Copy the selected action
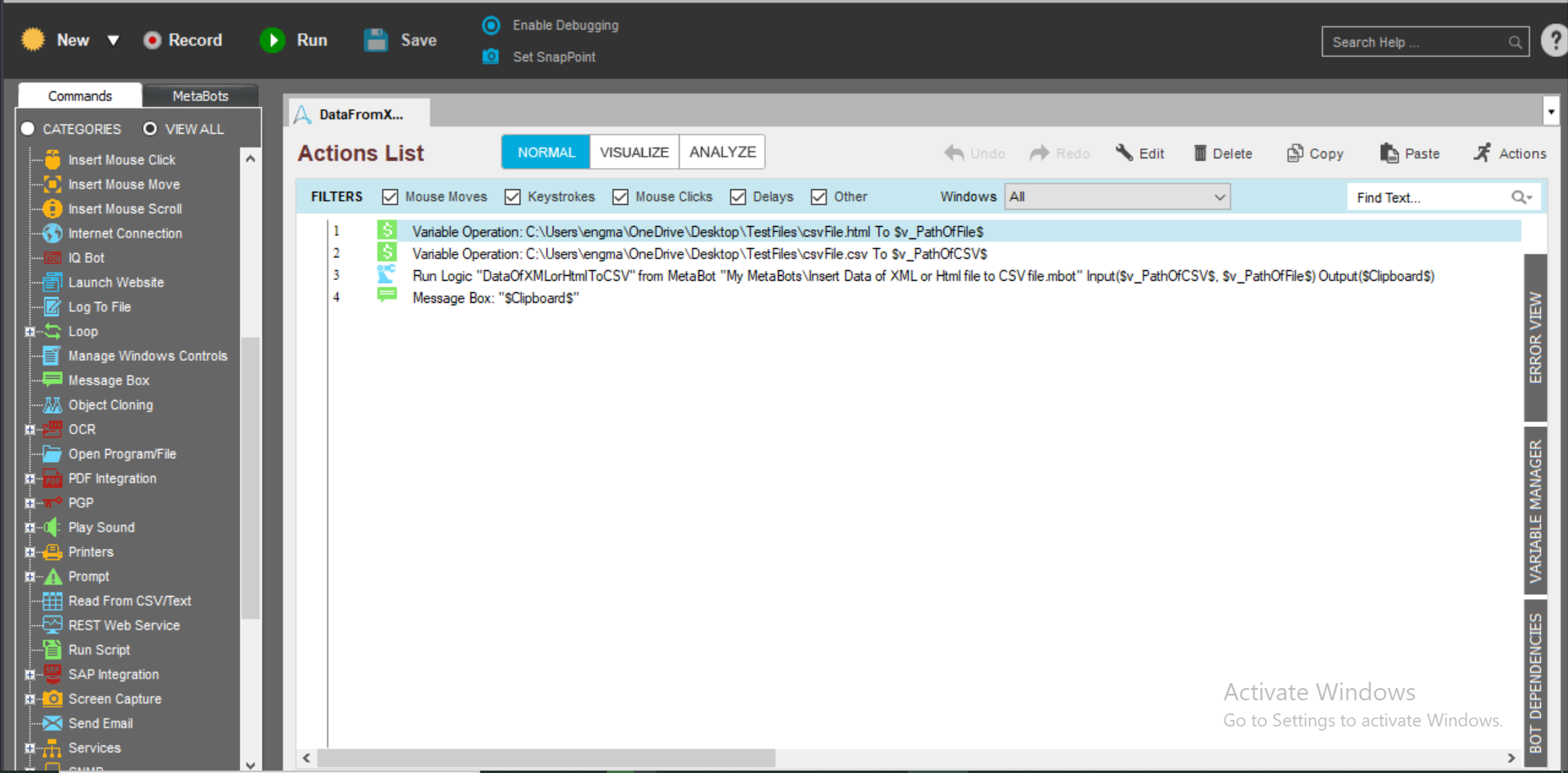 (x=1315, y=153)
